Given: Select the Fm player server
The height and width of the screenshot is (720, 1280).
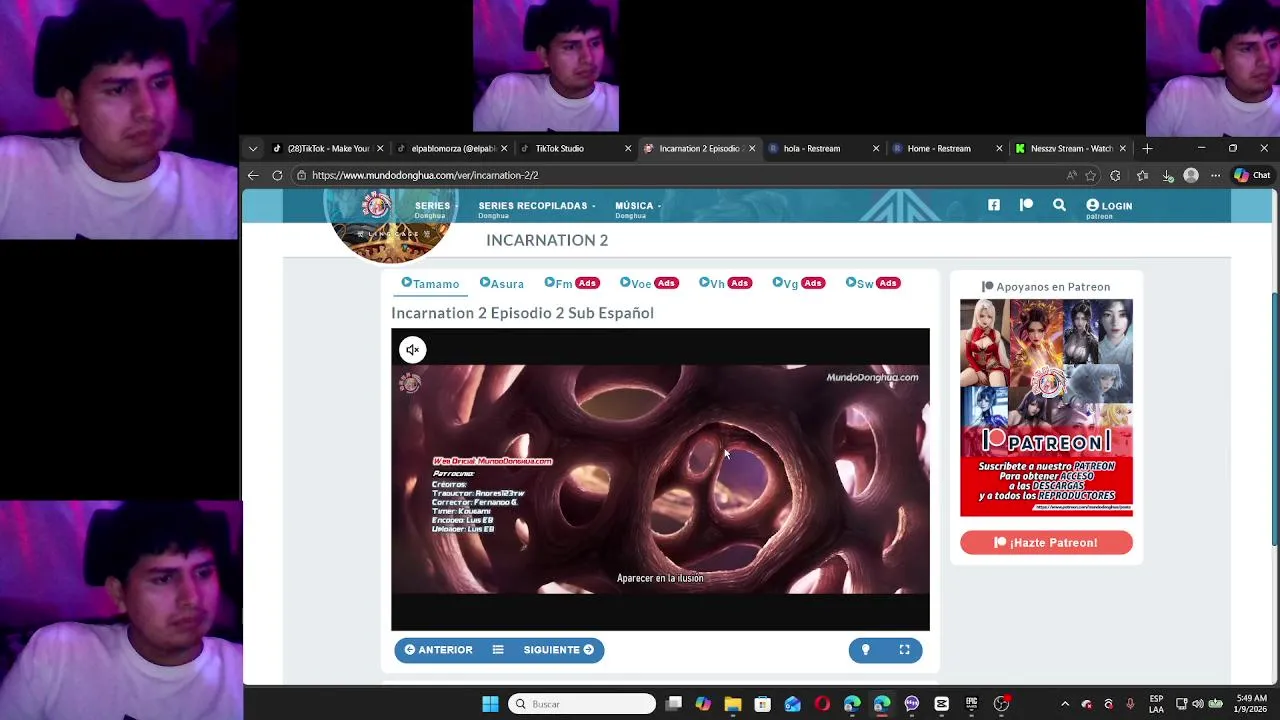Looking at the screenshot, I should (x=571, y=284).
